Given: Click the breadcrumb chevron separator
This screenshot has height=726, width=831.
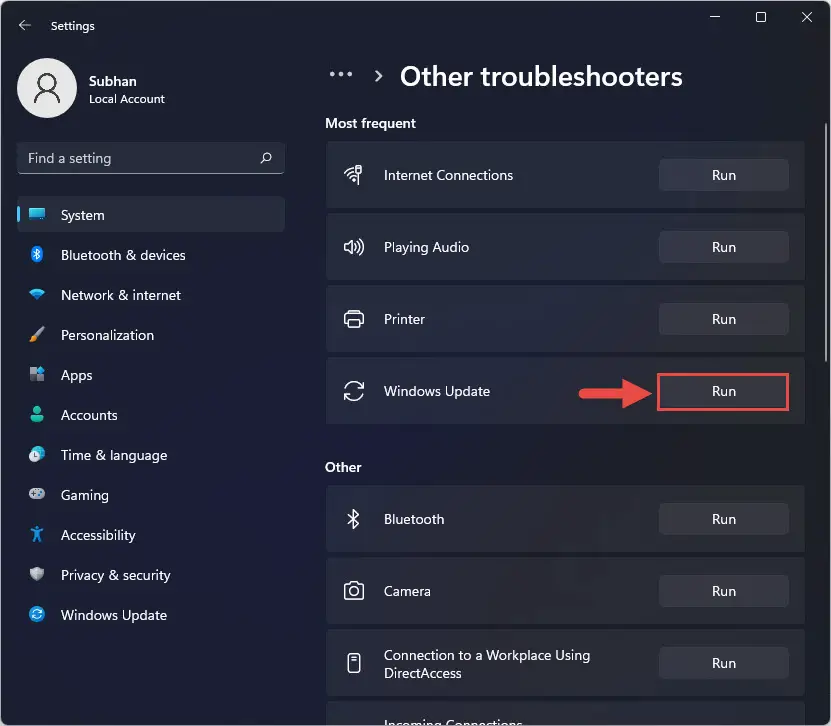Looking at the screenshot, I should [x=378, y=76].
